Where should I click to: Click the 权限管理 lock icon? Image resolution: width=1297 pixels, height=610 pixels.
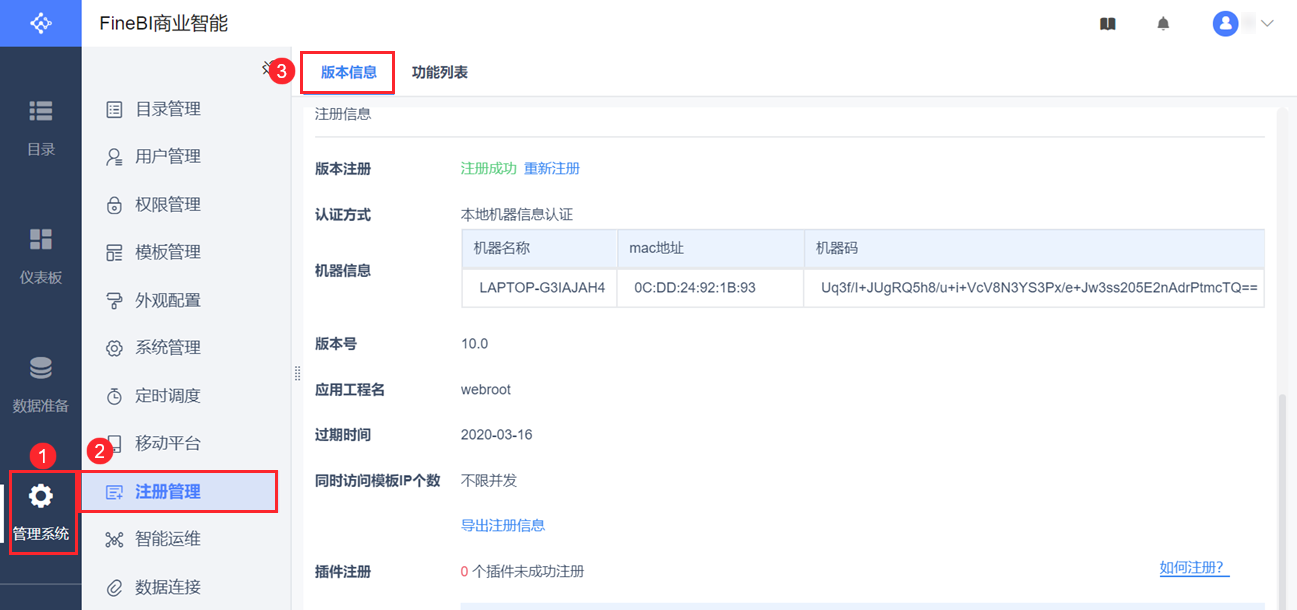[x=115, y=205]
